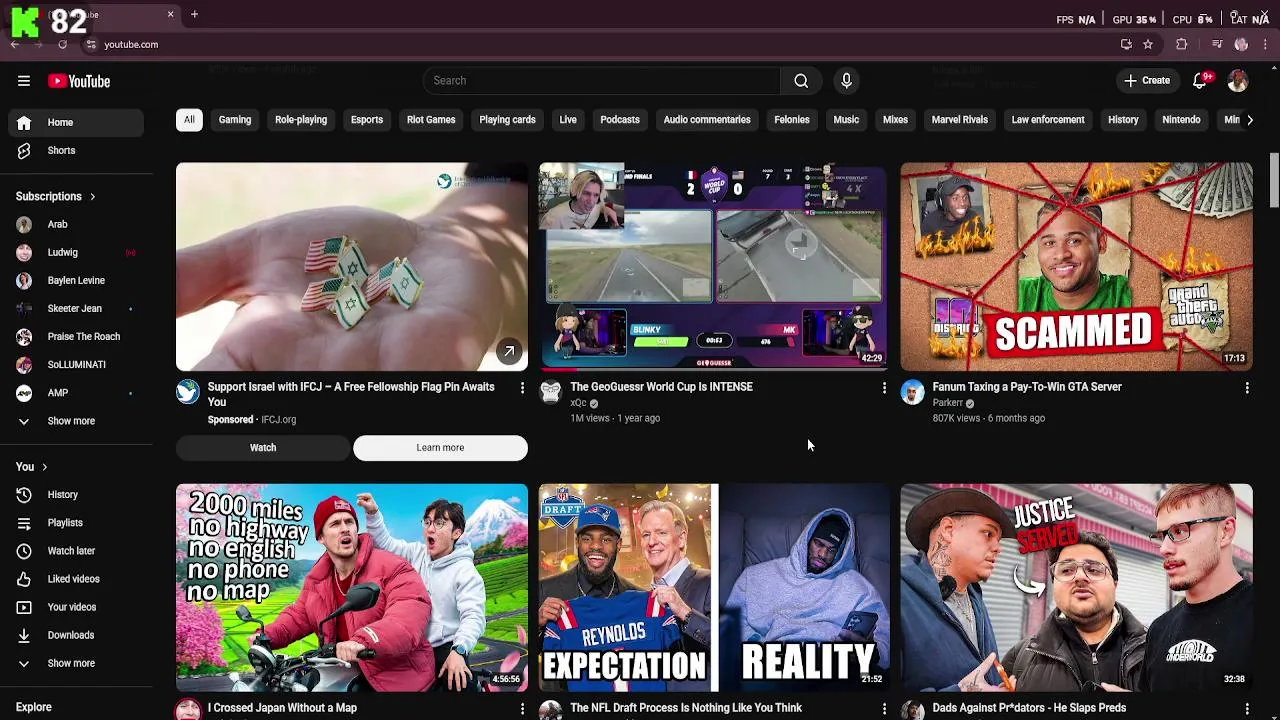1280x720 pixels.
Task: Select the Role-playing filter chip
Action: click(x=301, y=120)
